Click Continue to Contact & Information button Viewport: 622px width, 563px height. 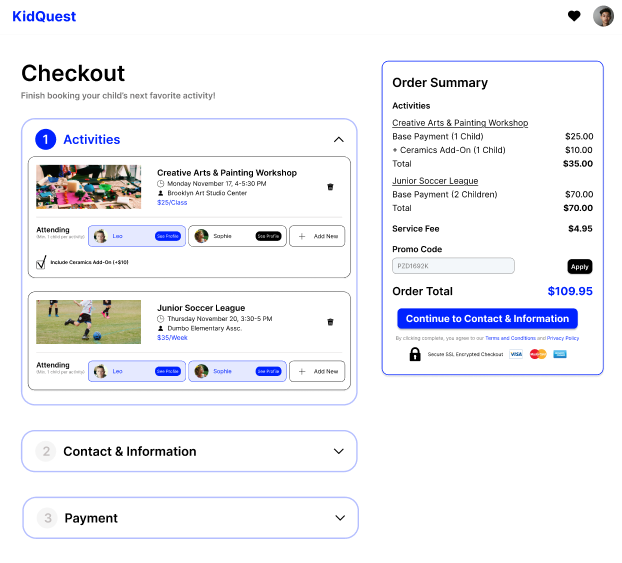coord(487,319)
